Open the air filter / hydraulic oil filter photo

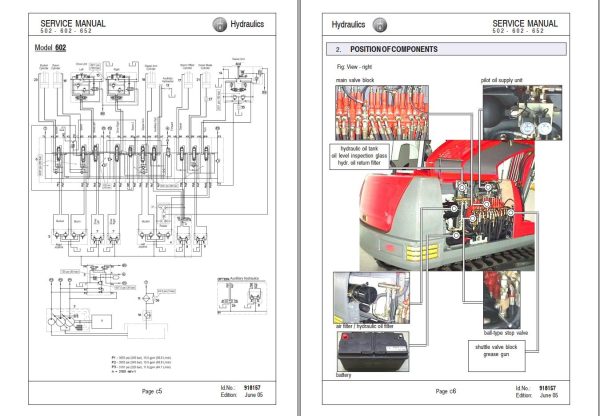tap(371, 298)
